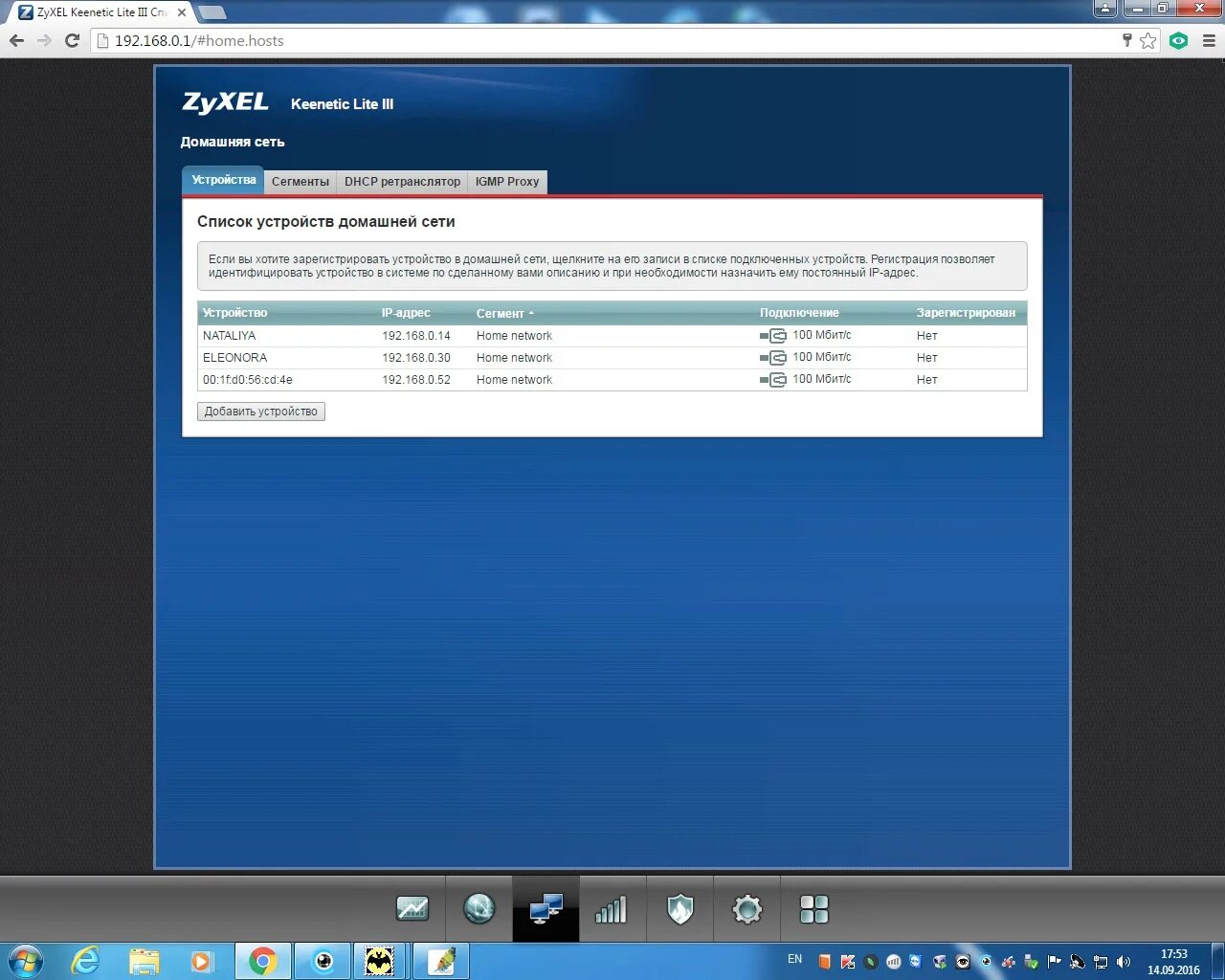Click the EN language indicator
The height and width of the screenshot is (980, 1225).
[794, 959]
